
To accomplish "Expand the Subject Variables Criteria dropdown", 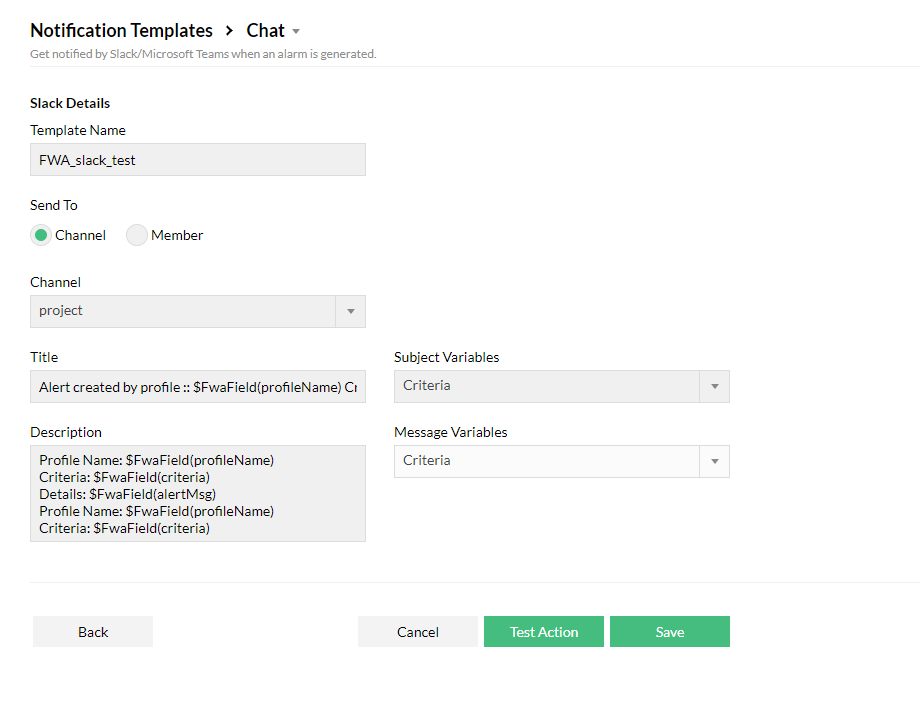I will (x=548, y=386).
